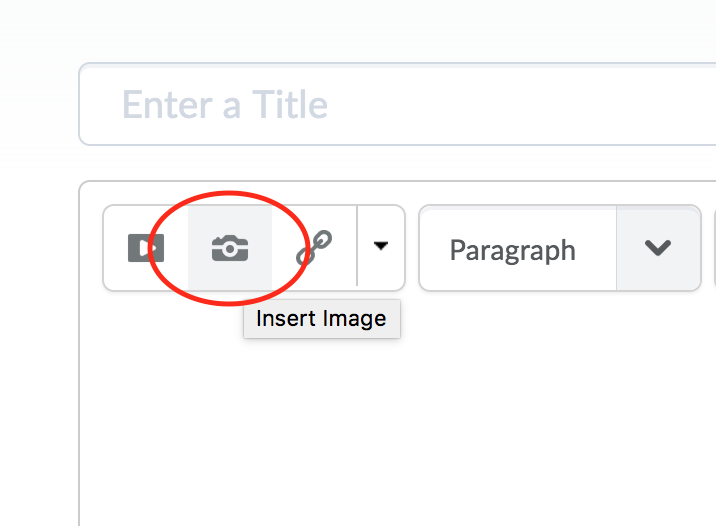
Task: Show more insert options via the triangle arrow
Action: (x=380, y=246)
